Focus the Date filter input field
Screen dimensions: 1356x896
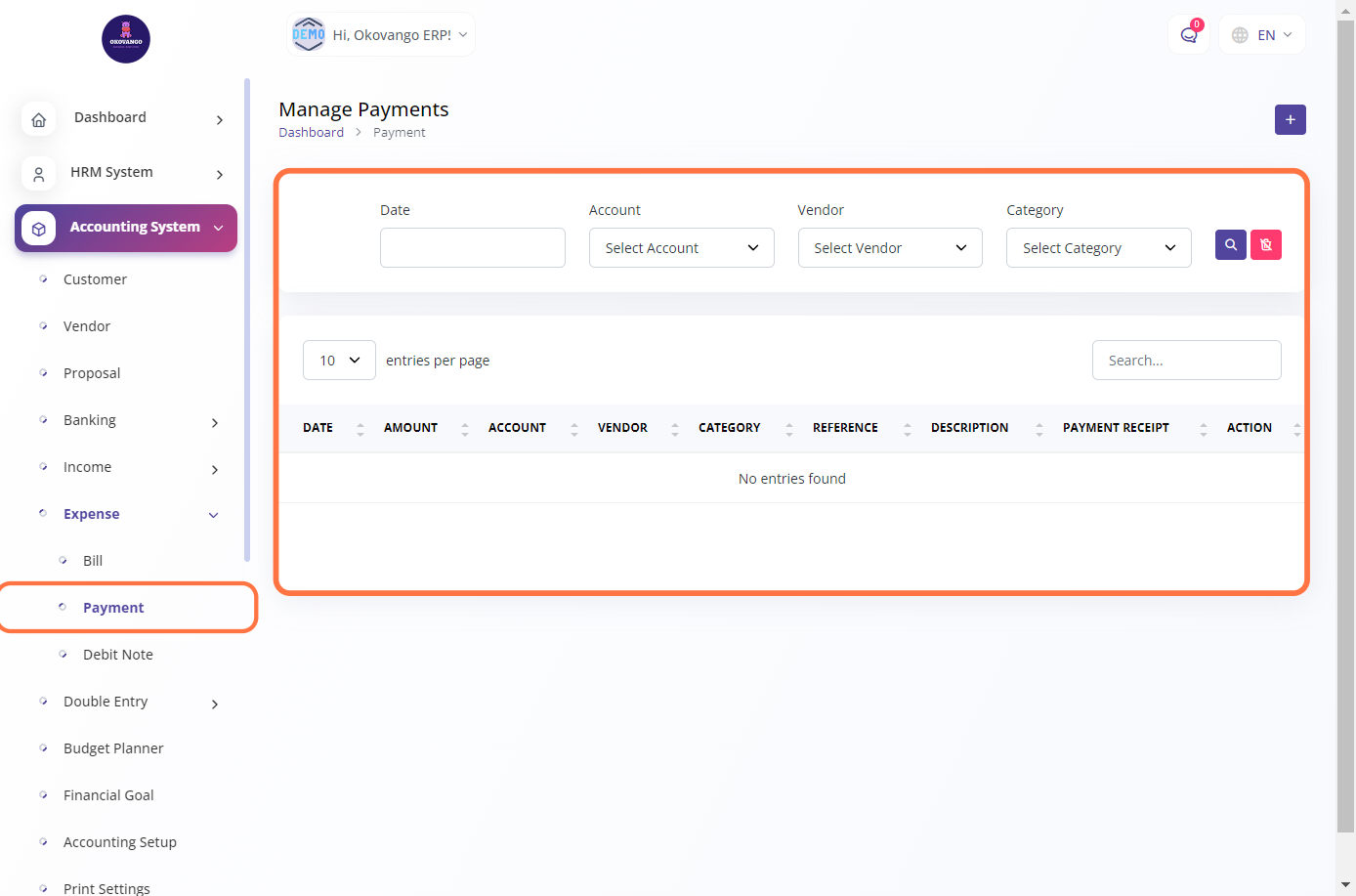pyautogui.click(x=472, y=248)
